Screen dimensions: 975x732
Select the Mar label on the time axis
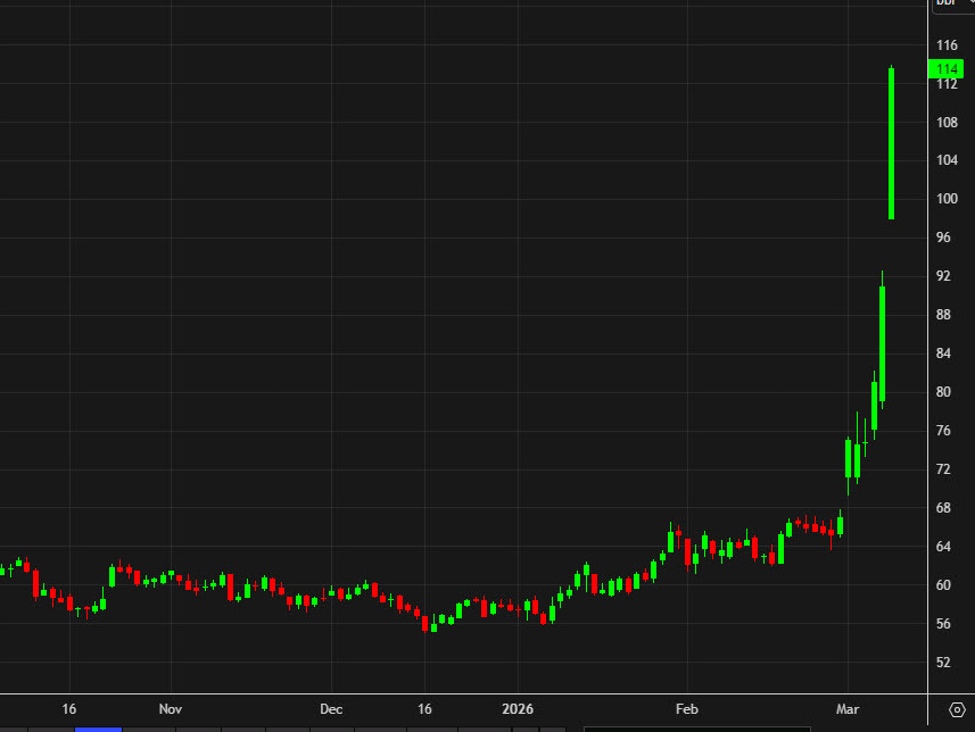847,709
